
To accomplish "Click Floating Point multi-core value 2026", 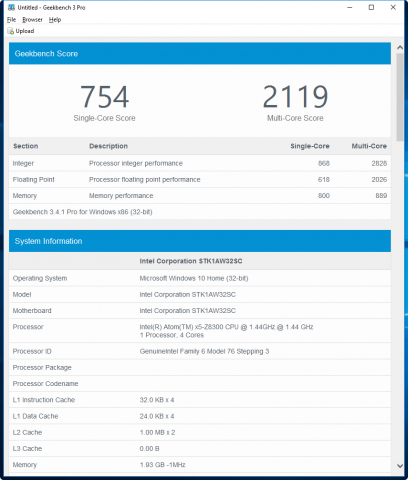I will pyautogui.click(x=379, y=179).
